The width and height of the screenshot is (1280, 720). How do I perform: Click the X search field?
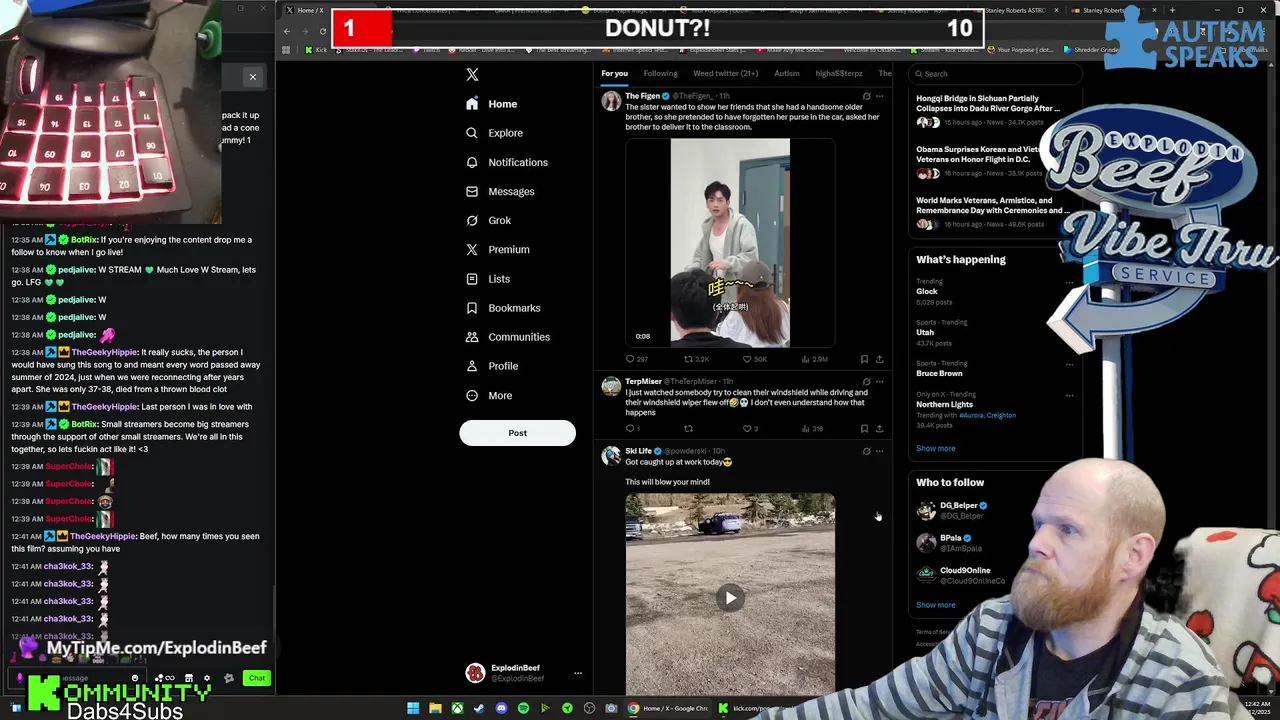(x=995, y=73)
